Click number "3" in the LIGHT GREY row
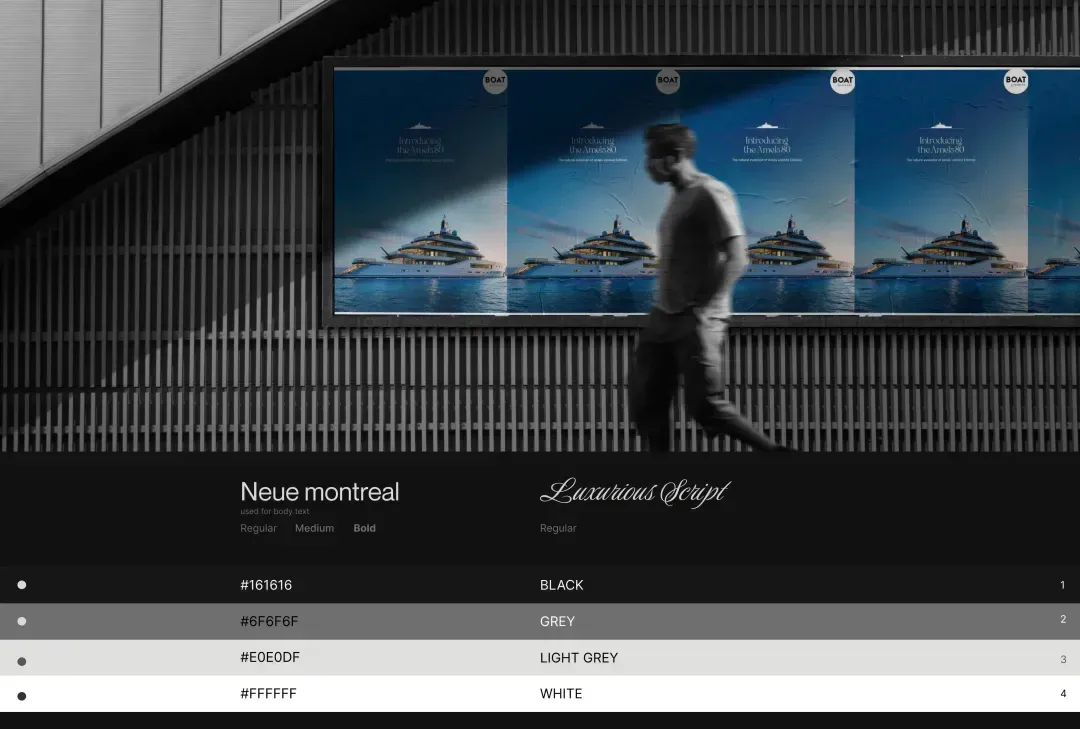Screen dimensions: 1080x729 1063,659
